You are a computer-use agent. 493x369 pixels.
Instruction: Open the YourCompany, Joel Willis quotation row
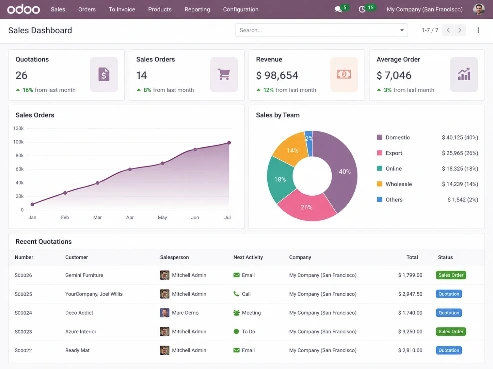246,294
